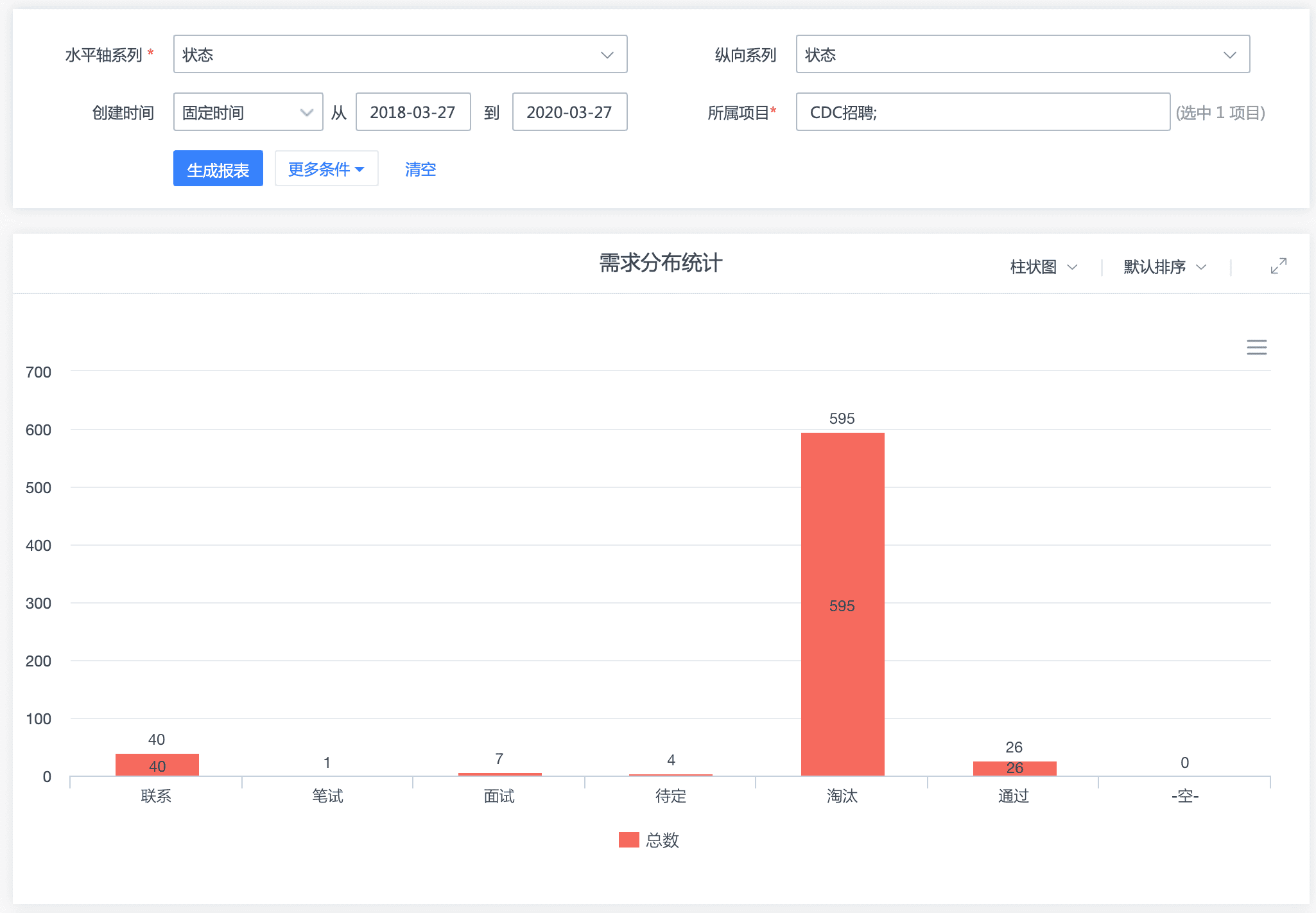
Task: Click the 联系 bar labeled 40
Action: (157, 765)
